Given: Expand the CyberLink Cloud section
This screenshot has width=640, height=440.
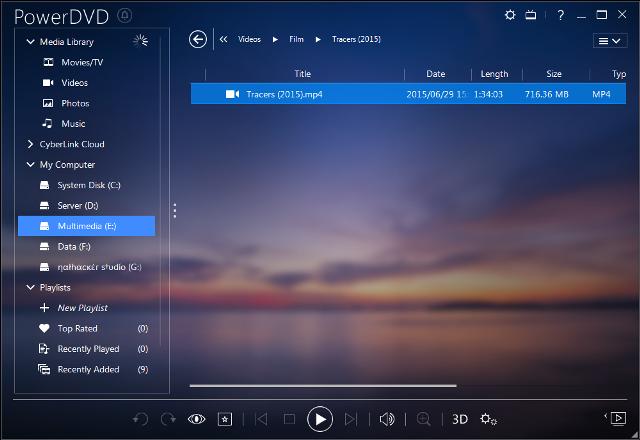Looking at the screenshot, I should click(x=30, y=144).
